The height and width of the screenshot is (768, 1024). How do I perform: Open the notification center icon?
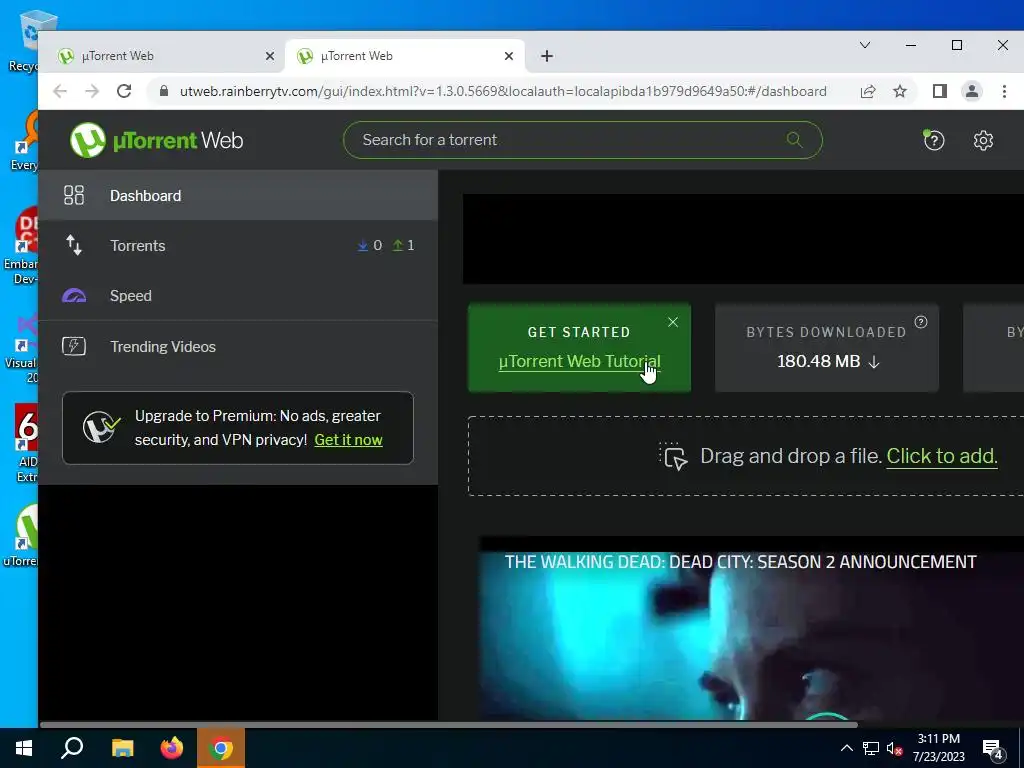coord(993,749)
